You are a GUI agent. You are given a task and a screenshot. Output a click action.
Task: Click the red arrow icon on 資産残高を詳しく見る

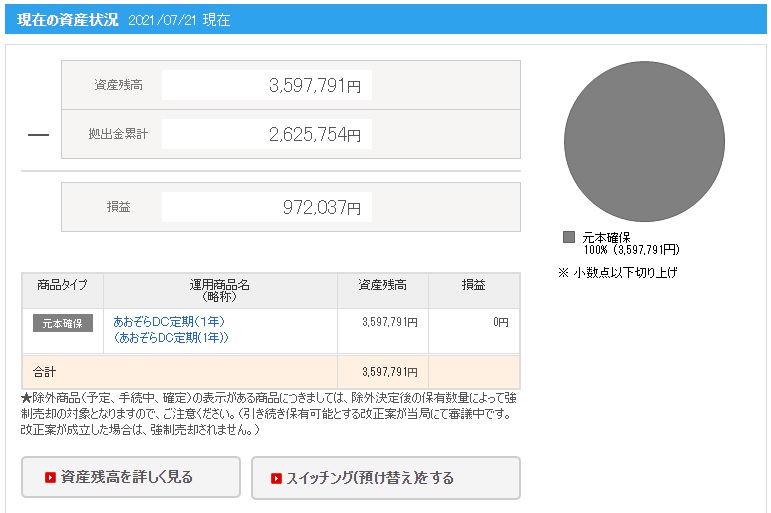click(x=50, y=478)
